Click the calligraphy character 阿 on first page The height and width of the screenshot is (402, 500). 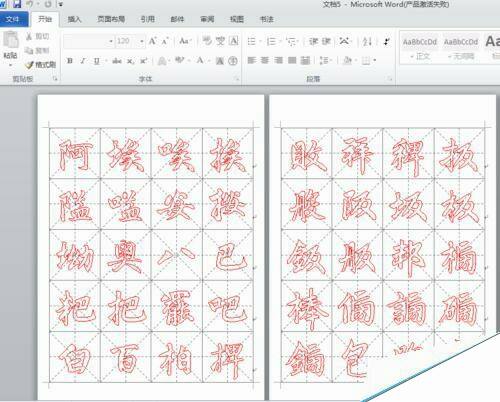(x=75, y=156)
